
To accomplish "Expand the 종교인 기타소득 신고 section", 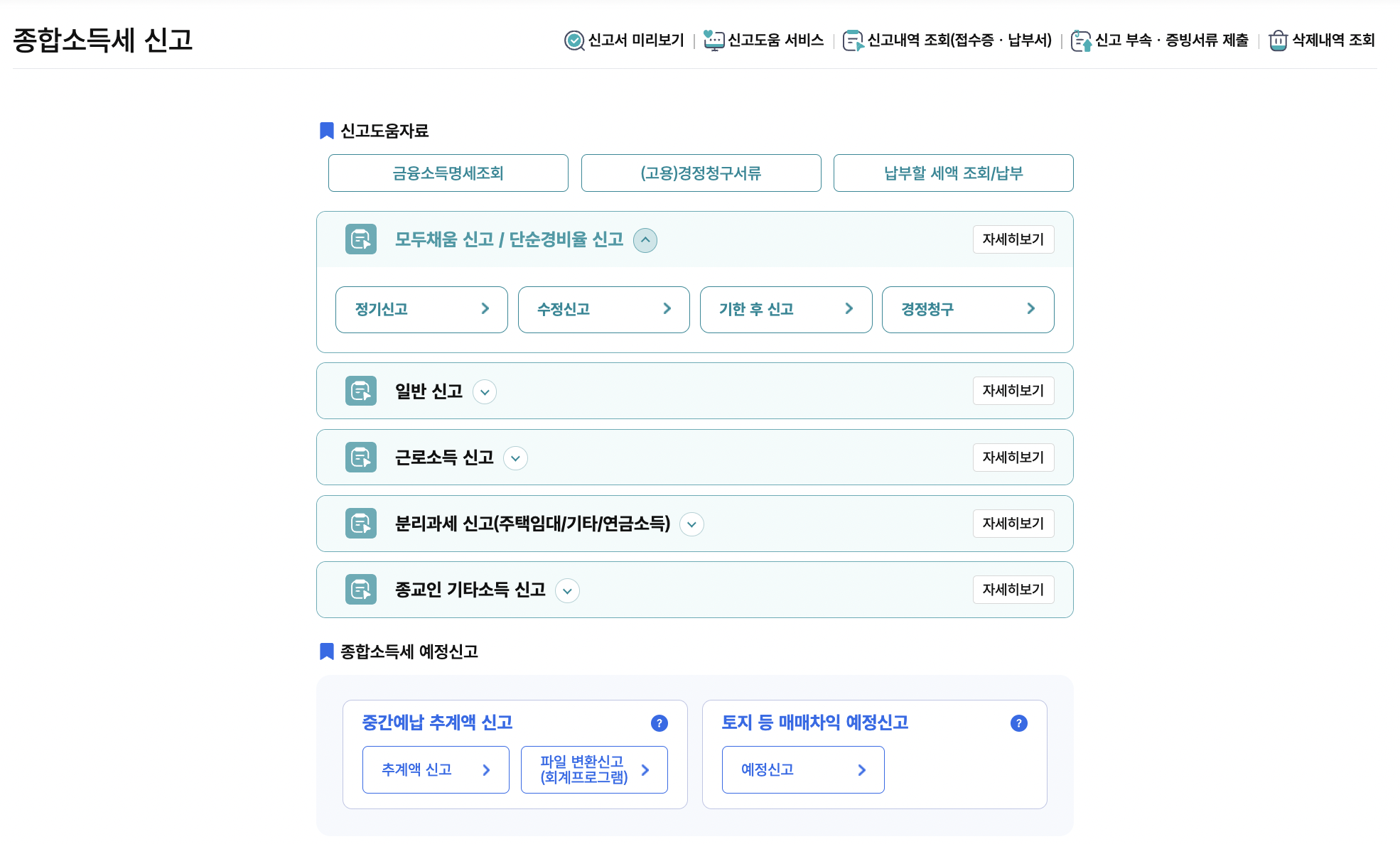I will 567,590.
